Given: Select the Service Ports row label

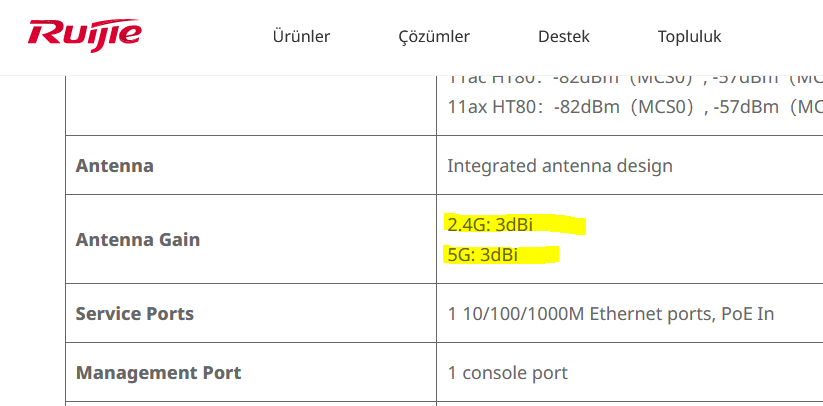Looking at the screenshot, I should coord(135,314).
